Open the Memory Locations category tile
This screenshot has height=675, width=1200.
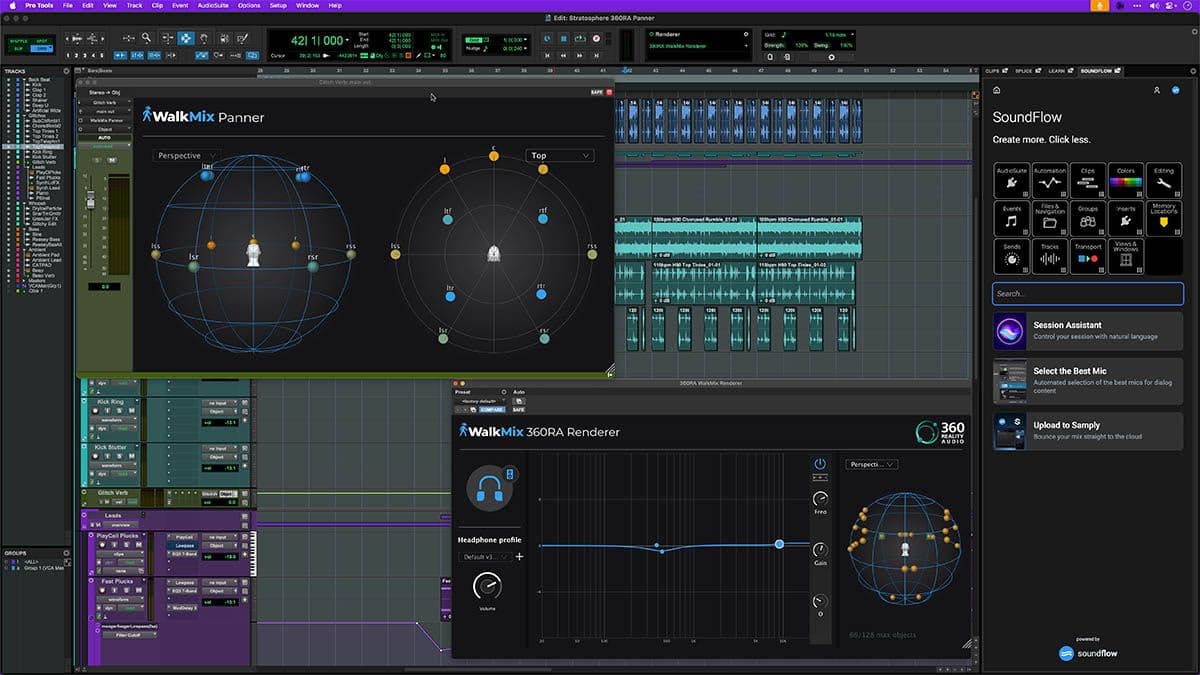pyautogui.click(x=1163, y=217)
